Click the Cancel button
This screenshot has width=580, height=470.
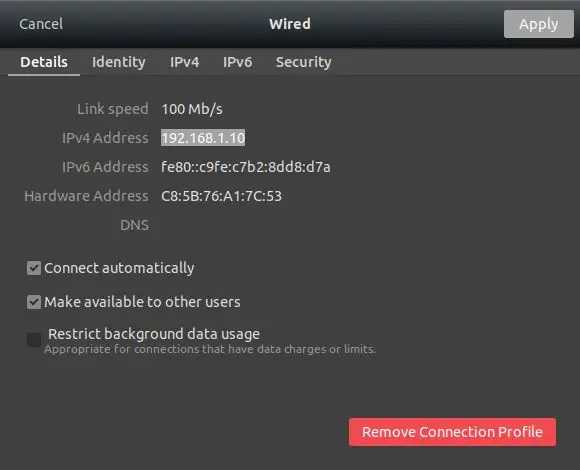(x=41, y=24)
